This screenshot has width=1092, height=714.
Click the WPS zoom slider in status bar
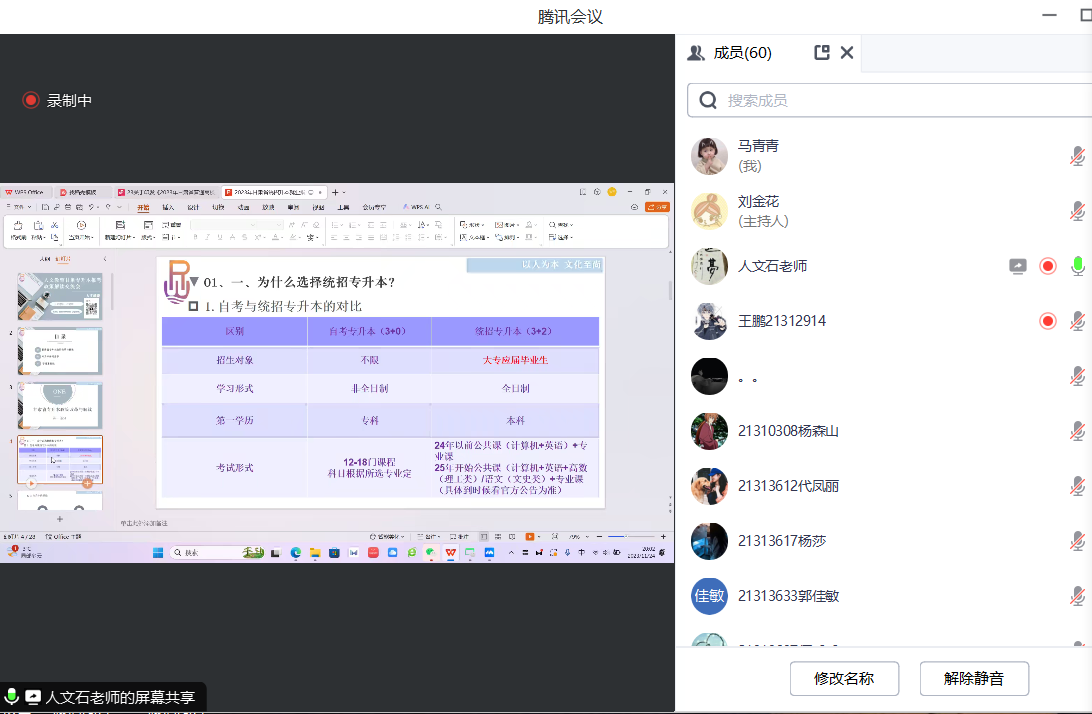point(625,537)
